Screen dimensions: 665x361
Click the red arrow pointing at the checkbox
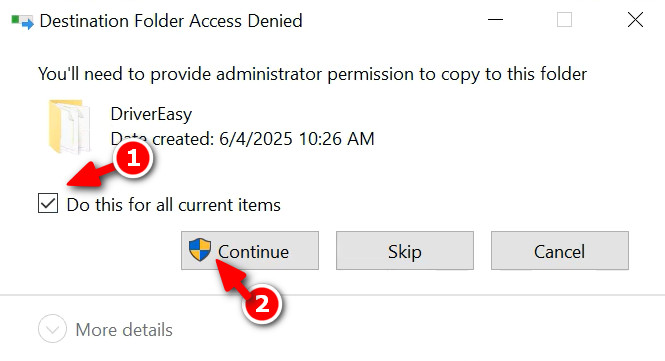[90, 175]
